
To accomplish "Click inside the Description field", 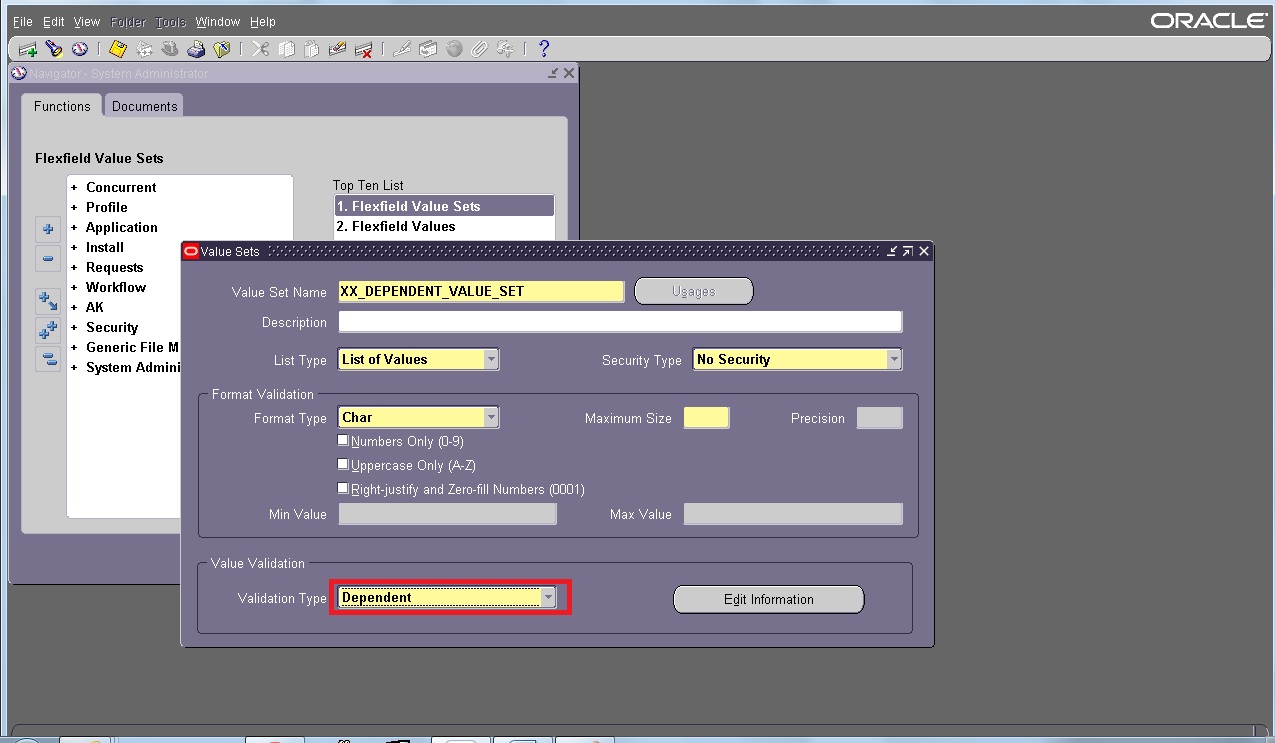I will [618, 322].
